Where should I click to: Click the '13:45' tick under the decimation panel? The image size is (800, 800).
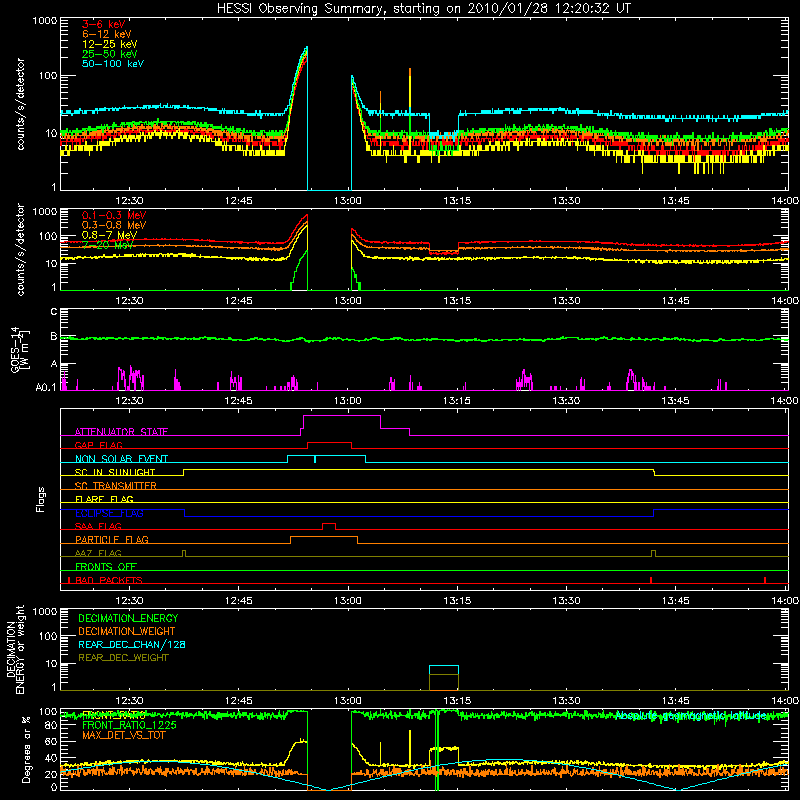(676, 700)
